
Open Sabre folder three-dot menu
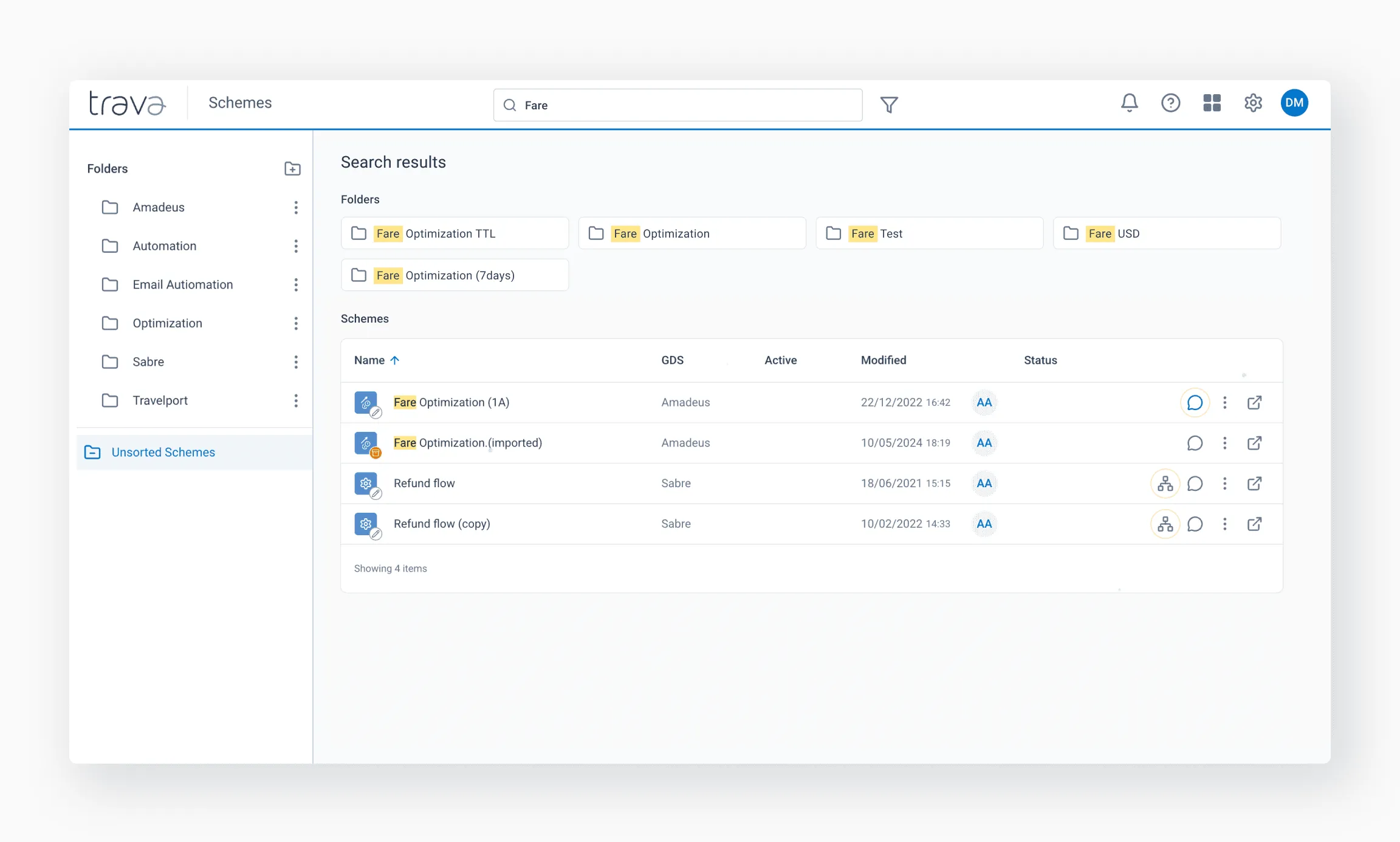click(296, 362)
